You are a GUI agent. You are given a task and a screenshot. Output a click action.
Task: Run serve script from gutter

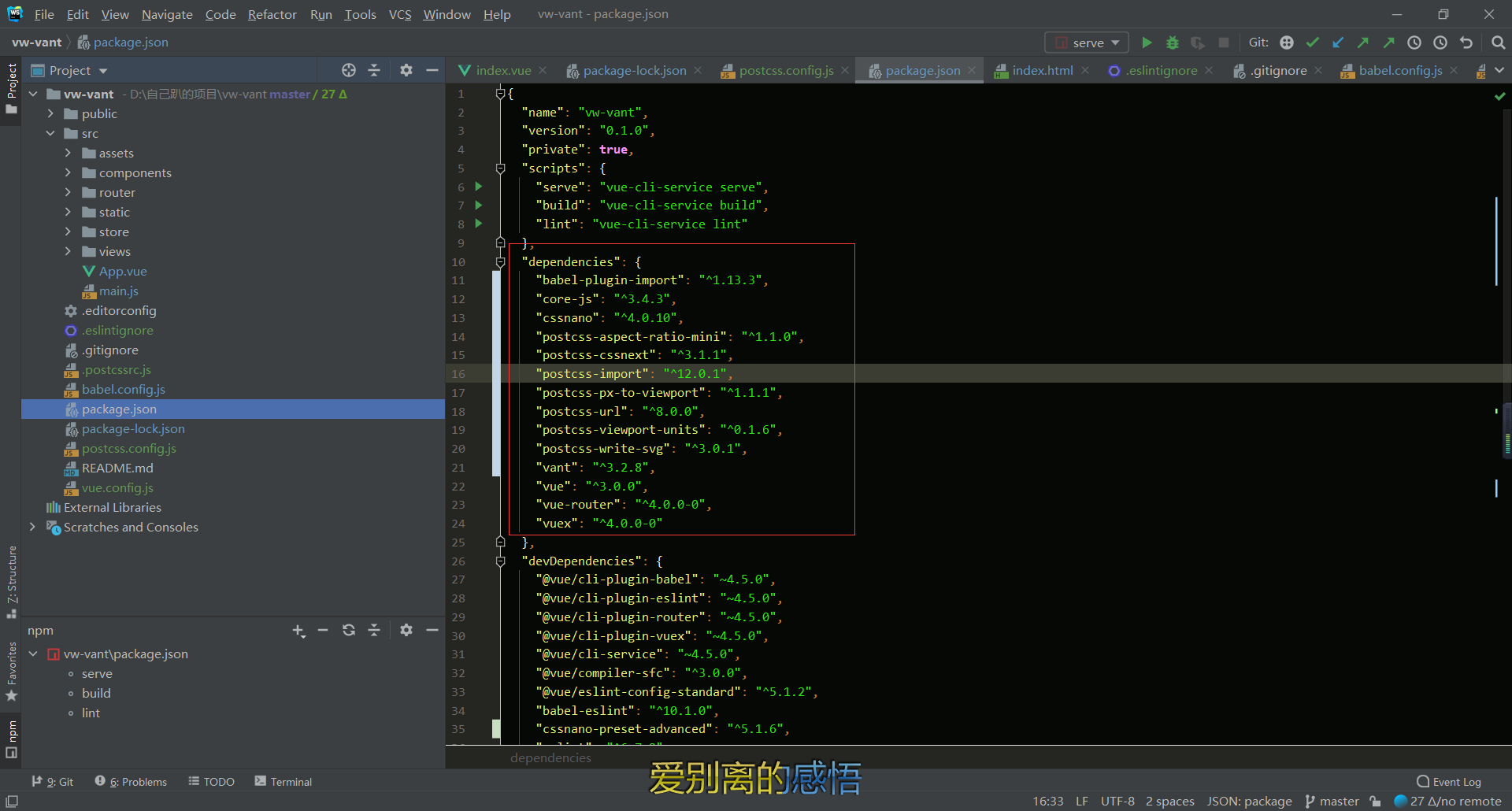(478, 187)
